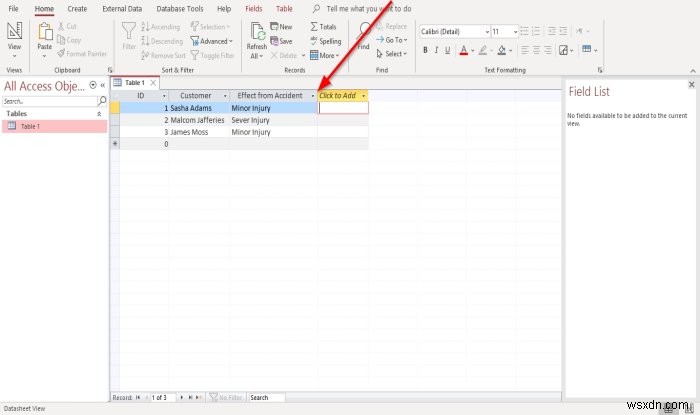Click Tell me what you want to do box
The image size is (700, 415).
369,8
